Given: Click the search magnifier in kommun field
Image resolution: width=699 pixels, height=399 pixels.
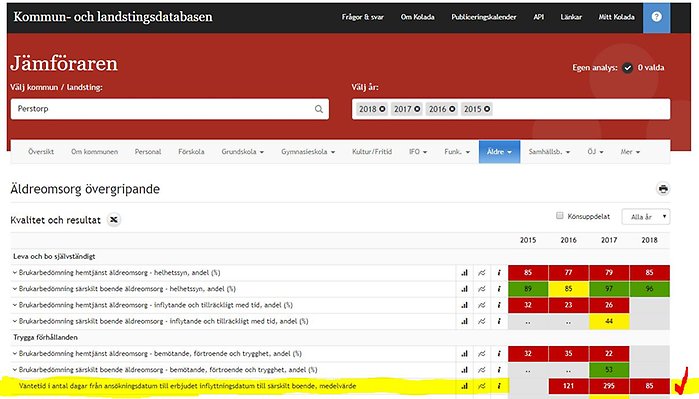Looking at the screenshot, I should [x=319, y=109].
